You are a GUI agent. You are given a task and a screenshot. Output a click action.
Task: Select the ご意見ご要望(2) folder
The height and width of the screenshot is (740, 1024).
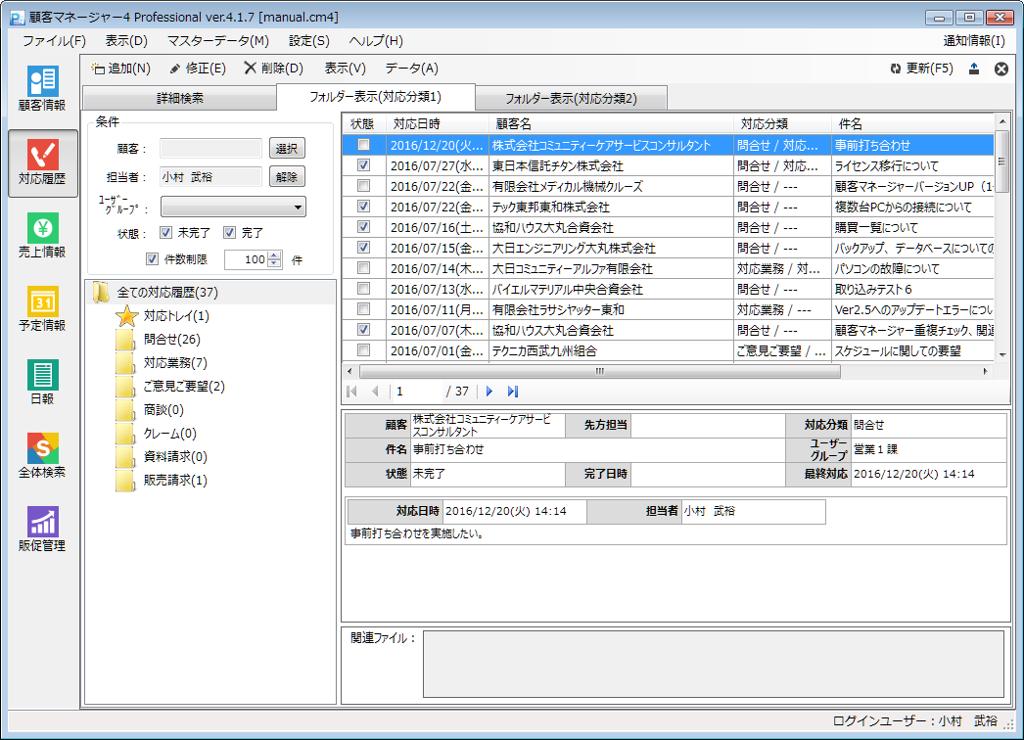tap(184, 387)
